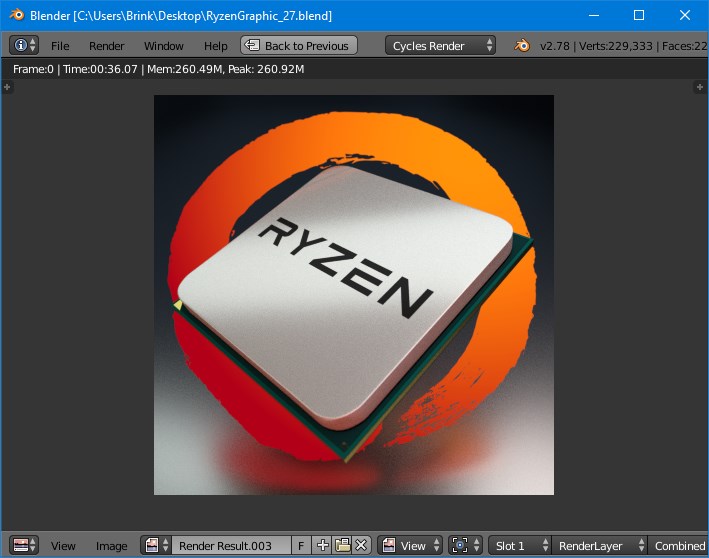Maximize the Blender window
This screenshot has height=558, width=709.
639,15
